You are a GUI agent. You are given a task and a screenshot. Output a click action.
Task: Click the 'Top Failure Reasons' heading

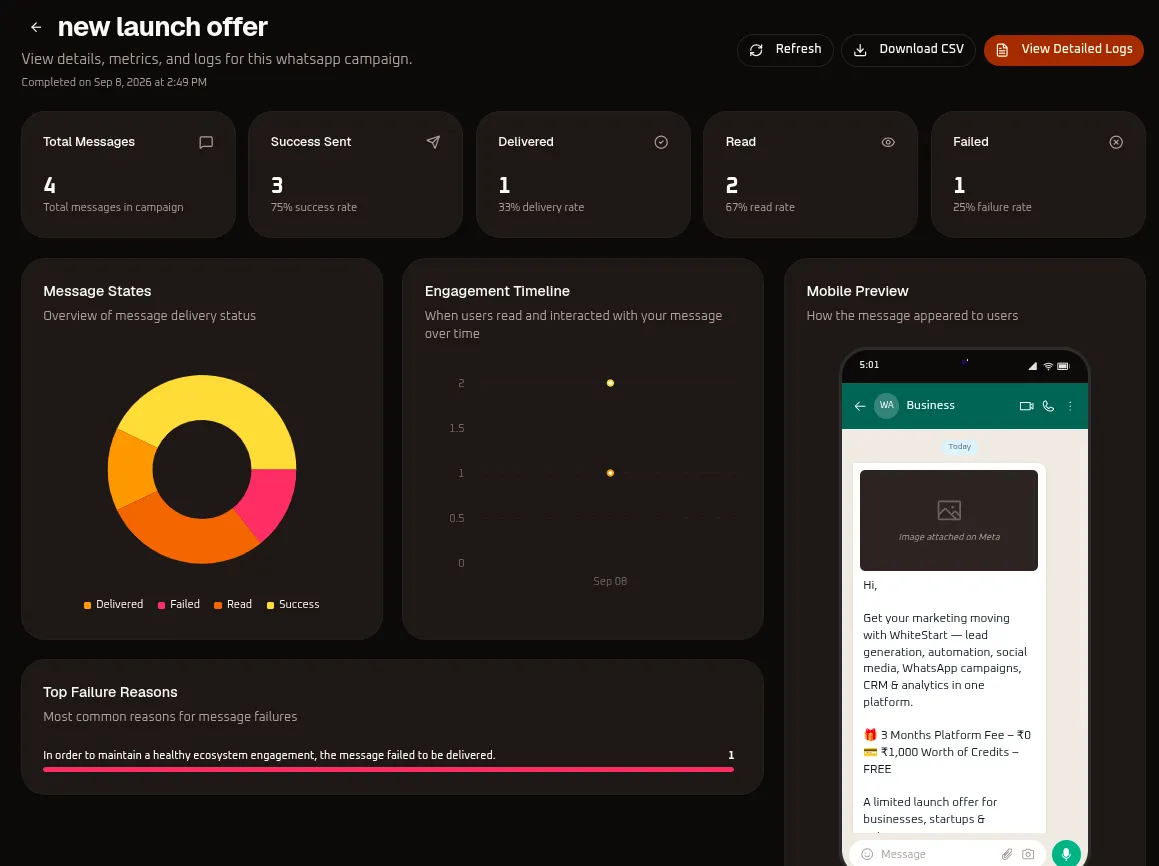pyautogui.click(x=110, y=692)
